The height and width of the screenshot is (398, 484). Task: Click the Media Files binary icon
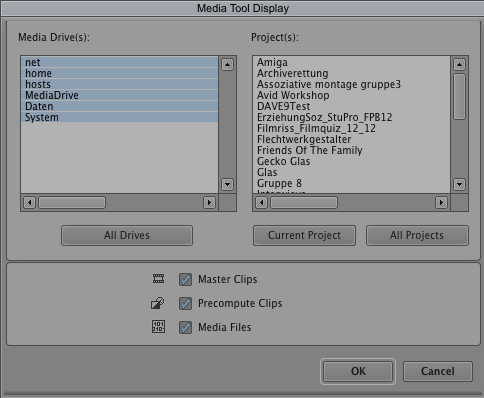158,327
